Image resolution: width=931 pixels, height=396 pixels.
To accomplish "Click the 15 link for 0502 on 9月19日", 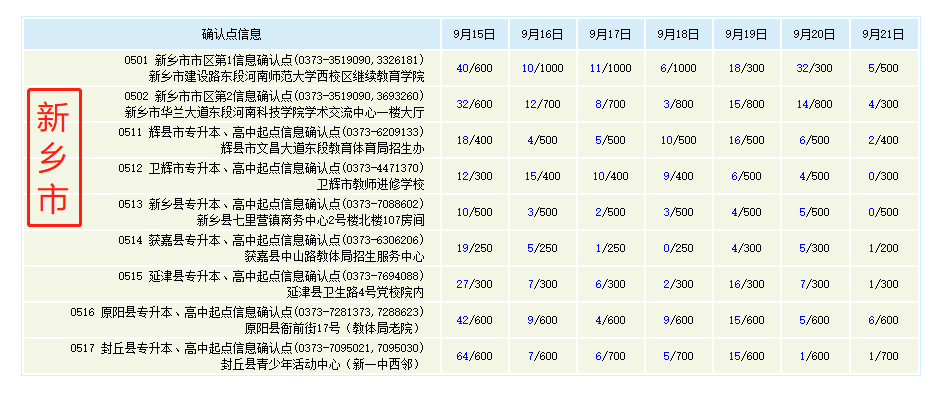I will pyautogui.click(x=735, y=104).
